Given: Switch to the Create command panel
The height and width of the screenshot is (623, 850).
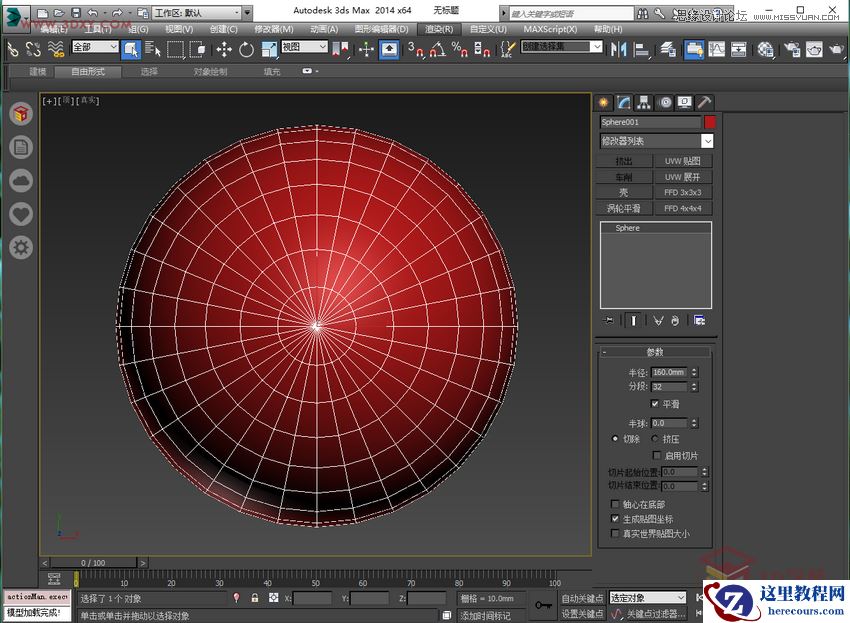Looking at the screenshot, I should click(x=603, y=104).
